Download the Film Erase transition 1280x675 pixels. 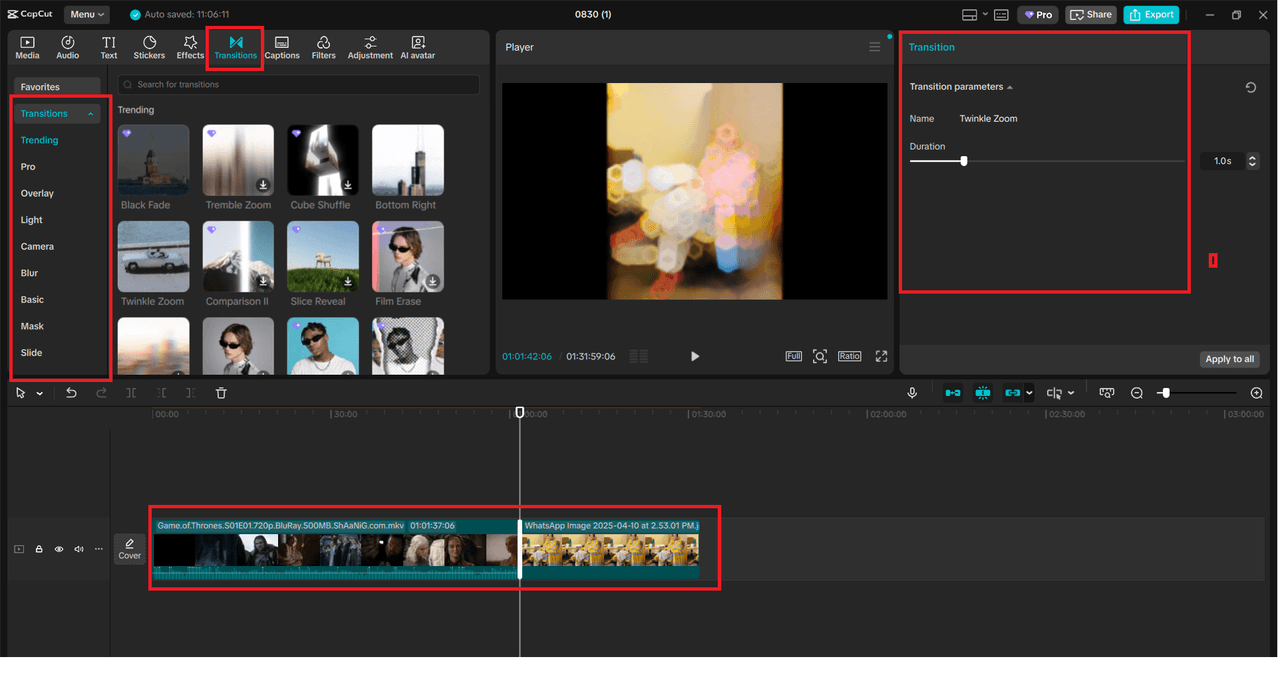coord(433,282)
